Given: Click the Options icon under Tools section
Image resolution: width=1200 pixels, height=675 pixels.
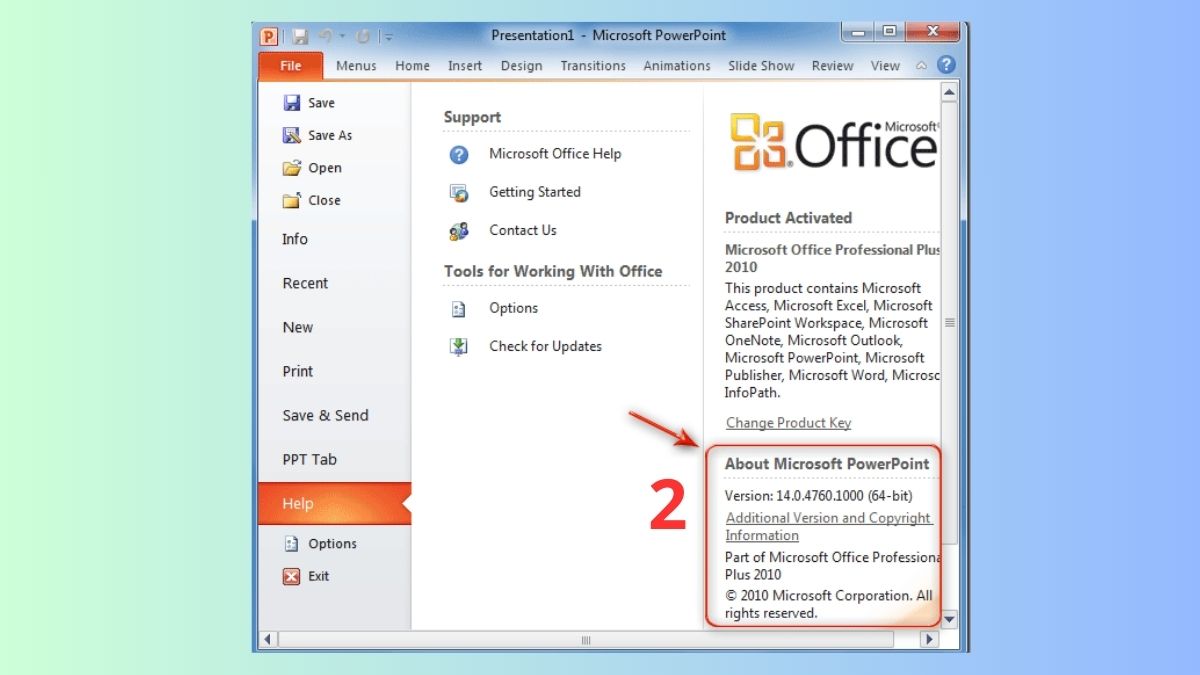Looking at the screenshot, I should pos(459,309).
